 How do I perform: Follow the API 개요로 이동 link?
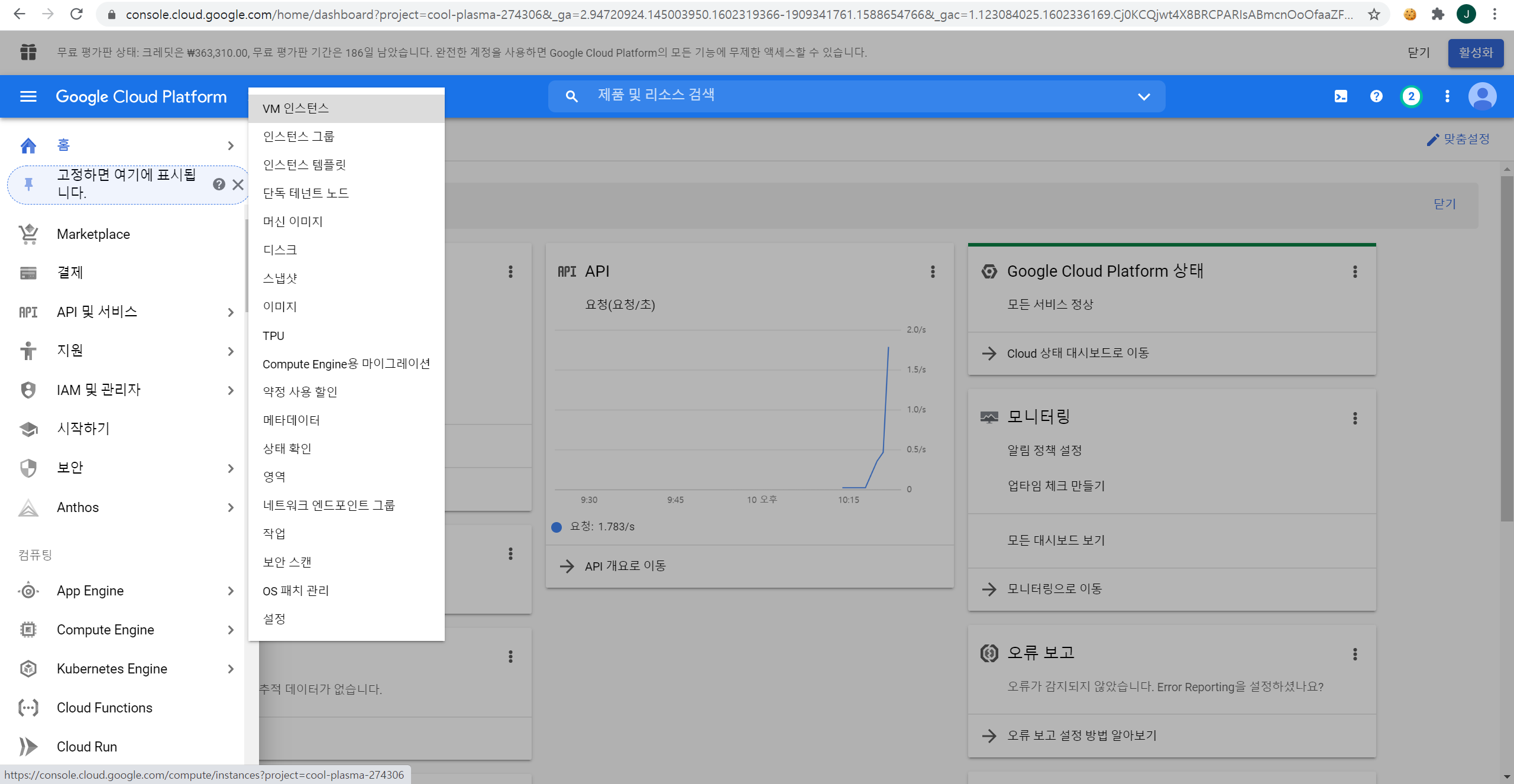coord(625,566)
